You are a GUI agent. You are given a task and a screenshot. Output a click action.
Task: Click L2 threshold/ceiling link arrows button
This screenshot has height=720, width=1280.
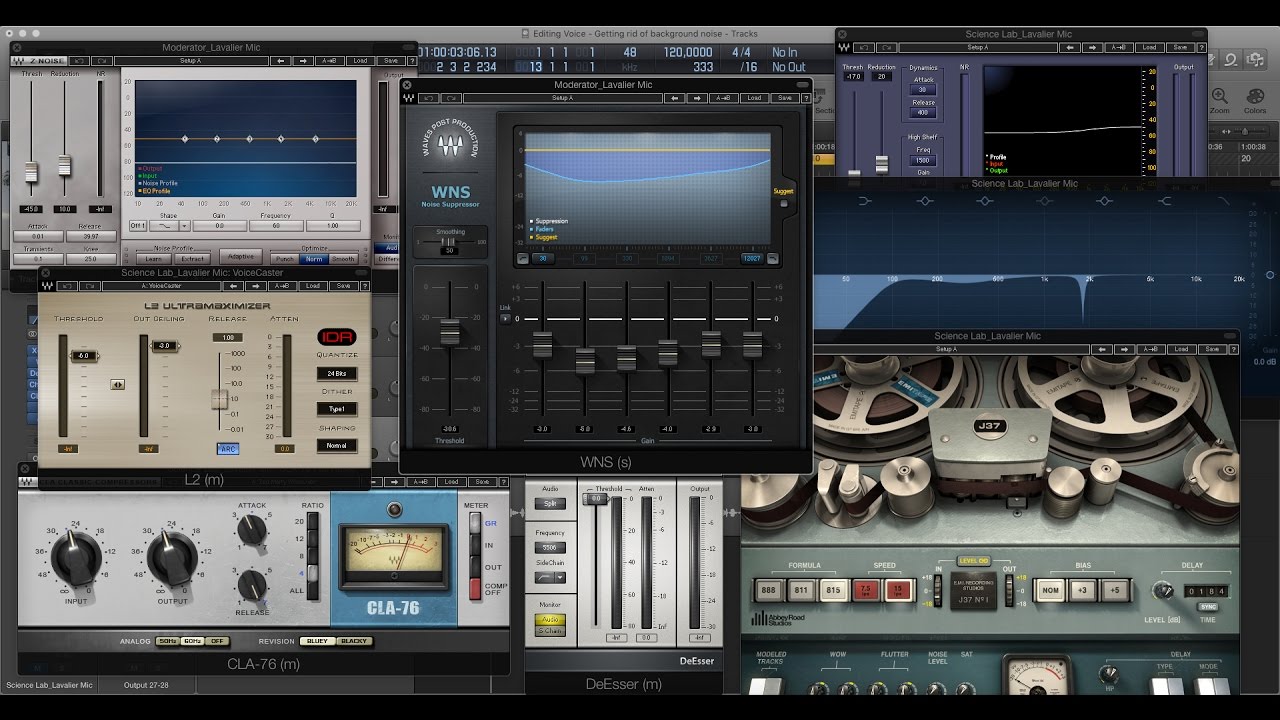(118, 384)
